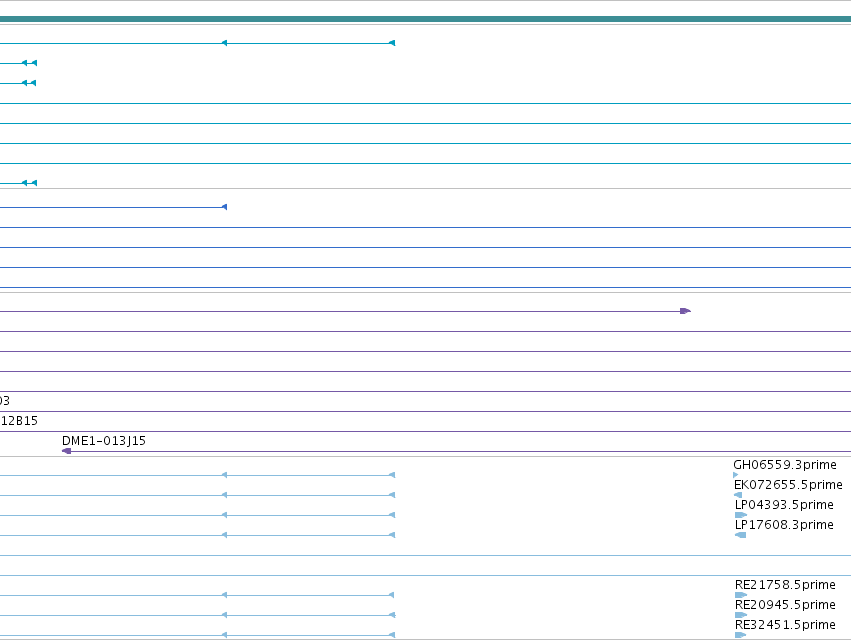The width and height of the screenshot is (851, 640).
Task: Select the small glyph under GH06559.3prime
Action: (x=736, y=475)
